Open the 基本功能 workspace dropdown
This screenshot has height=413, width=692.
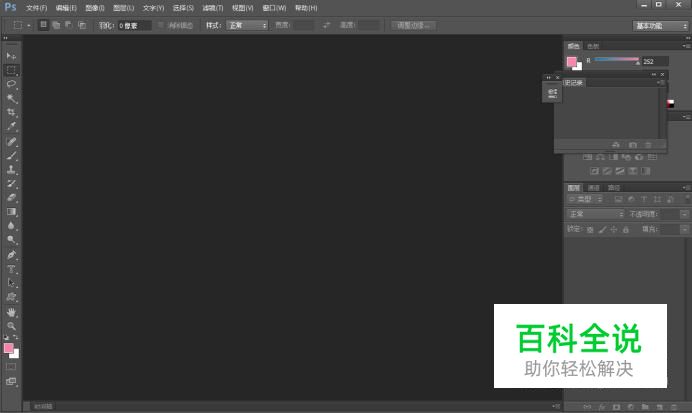pos(660,26)
